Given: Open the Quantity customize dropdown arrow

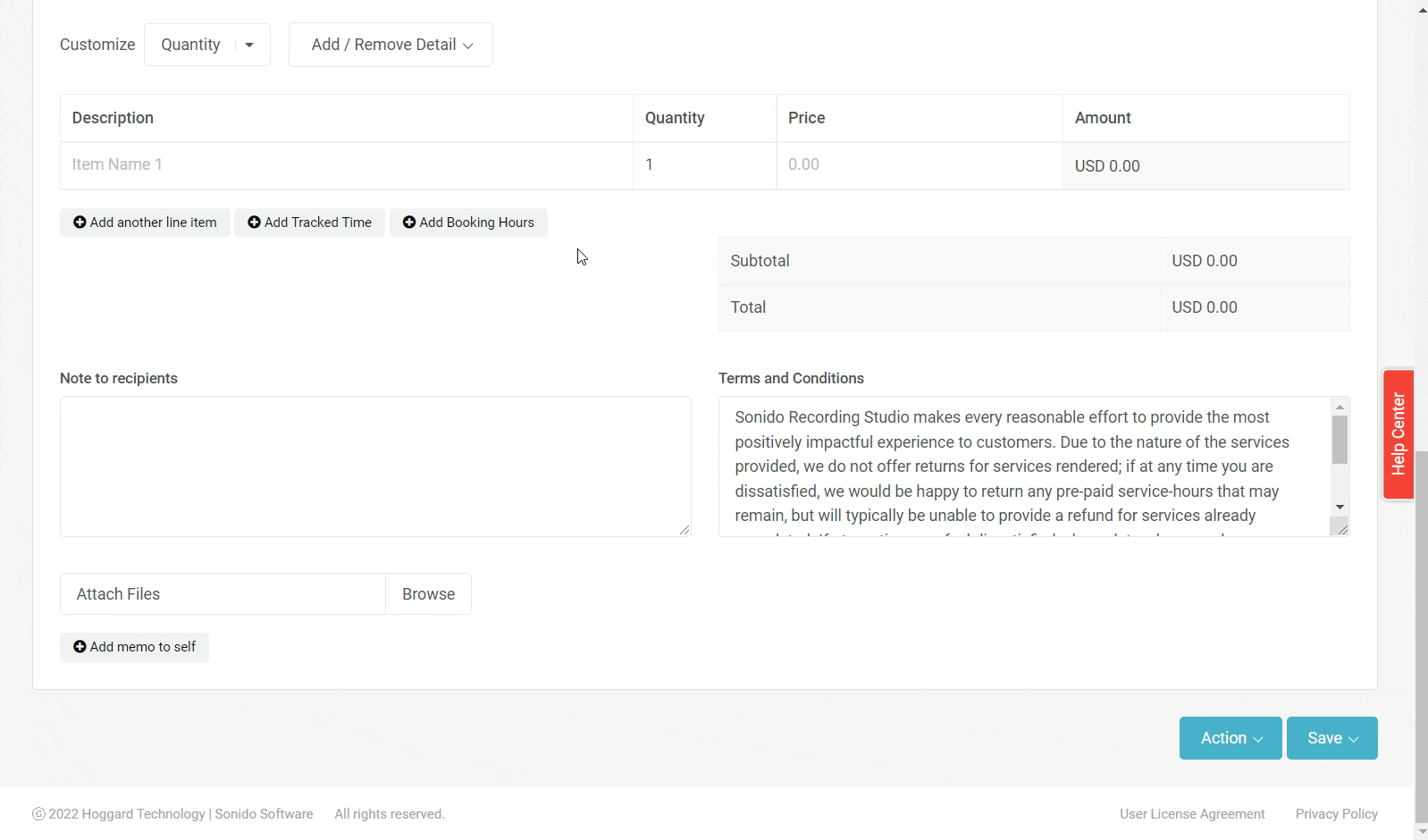Looking at the screenshot, I should [249, 45].
